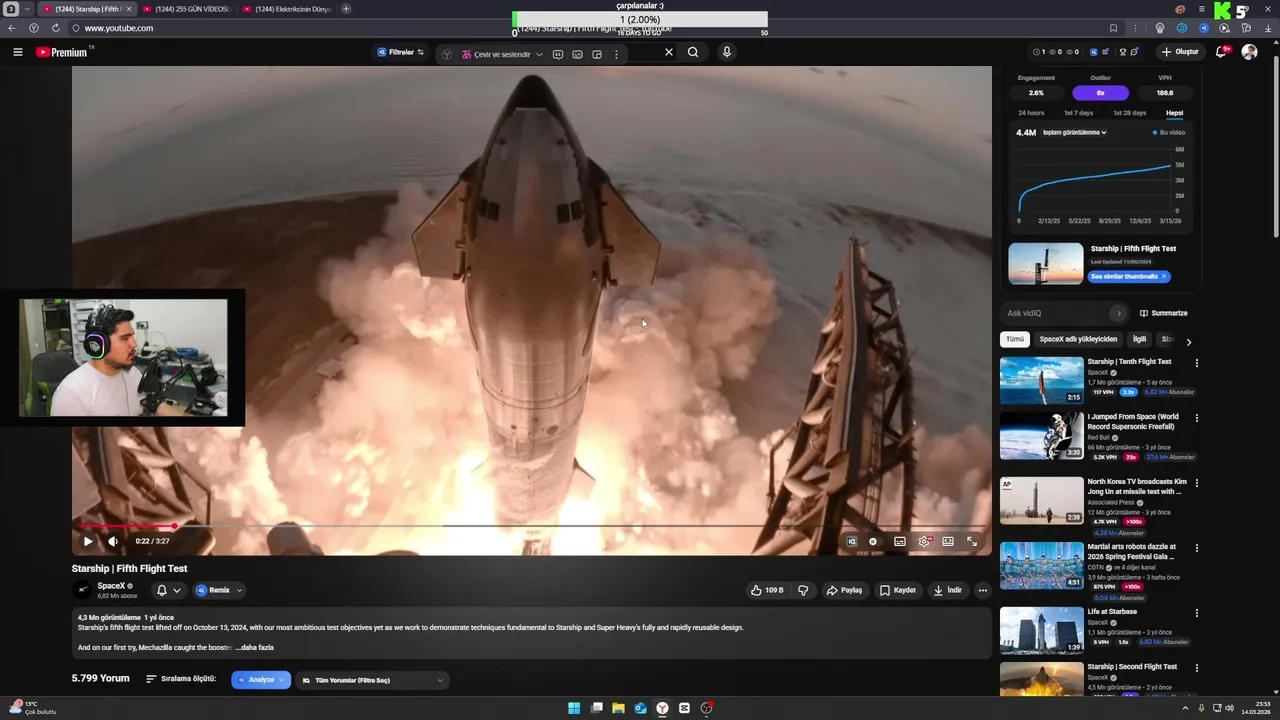Open the Filtreler filter button
Image resolution: width=1280 pixels, height=720 pixels.
click(401, 52)
